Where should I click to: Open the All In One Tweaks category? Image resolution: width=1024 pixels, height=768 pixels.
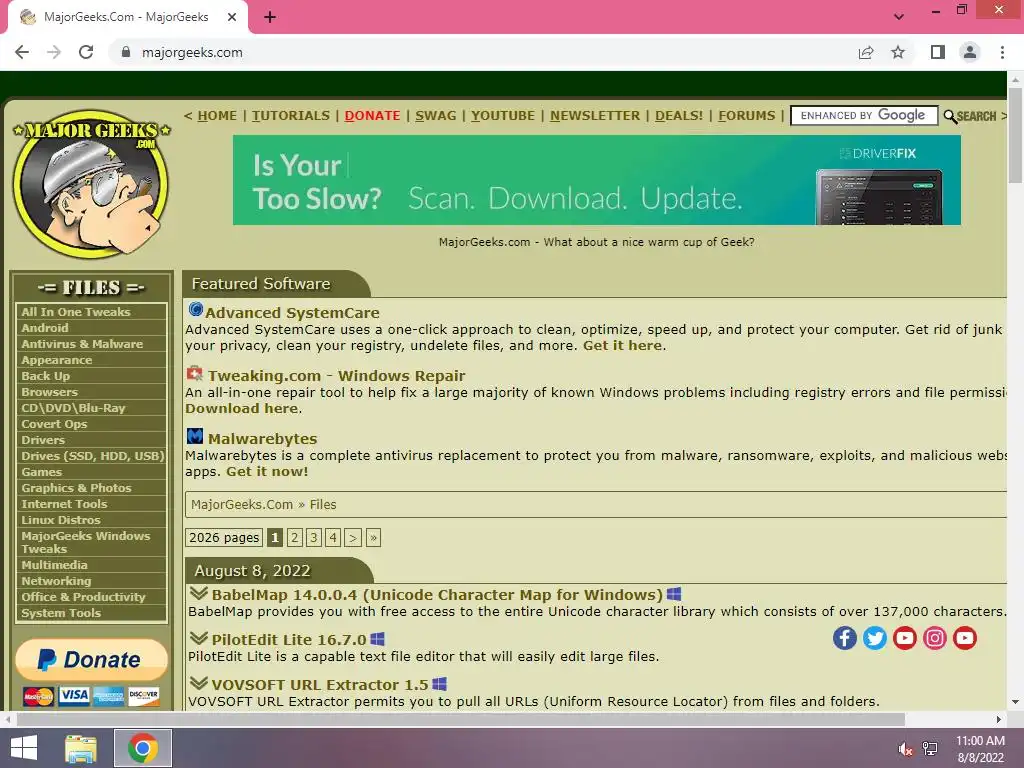91,312
